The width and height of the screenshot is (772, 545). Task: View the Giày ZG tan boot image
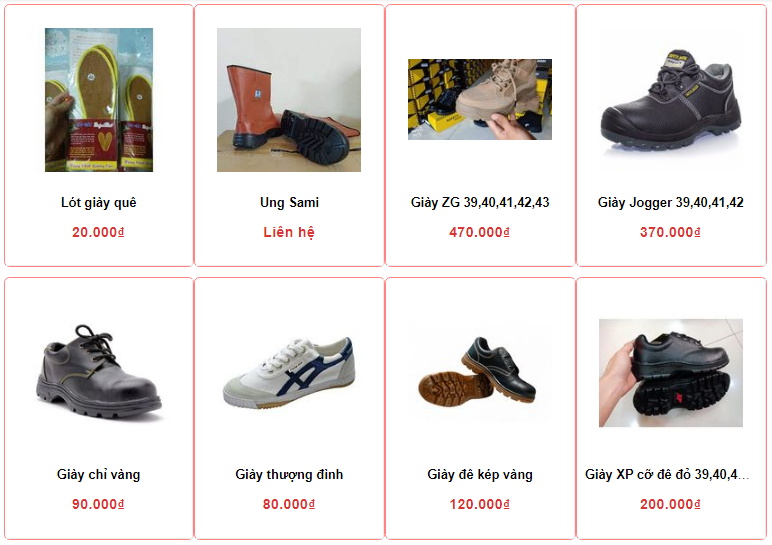480,99
